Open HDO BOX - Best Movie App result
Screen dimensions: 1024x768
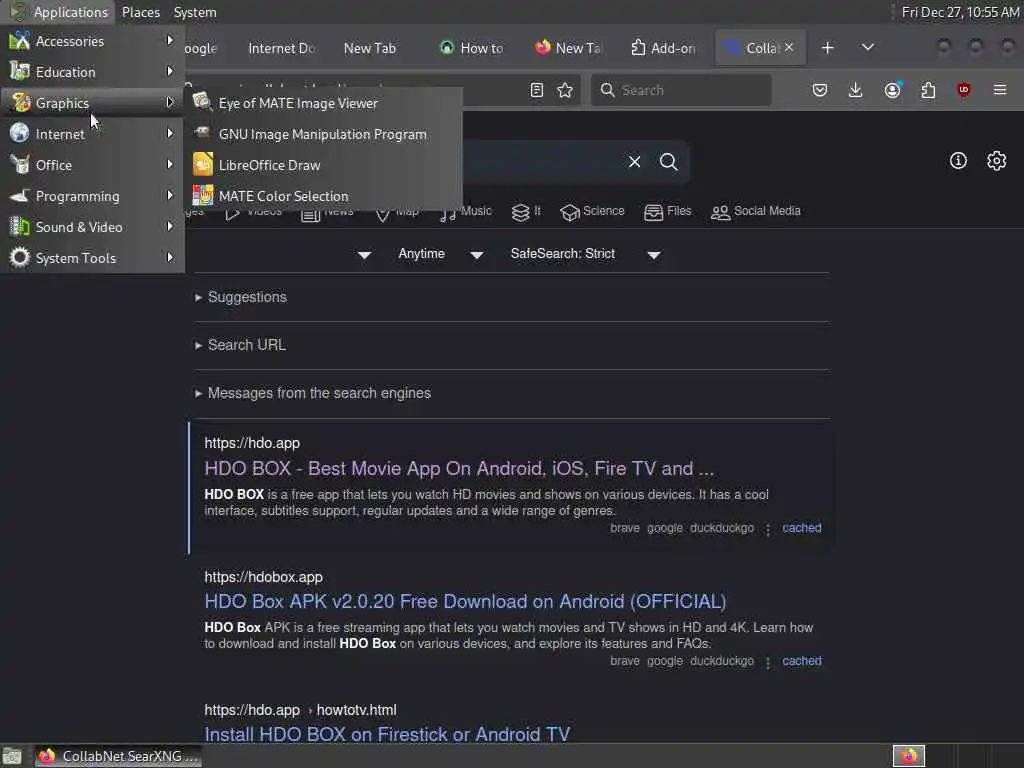459,468
